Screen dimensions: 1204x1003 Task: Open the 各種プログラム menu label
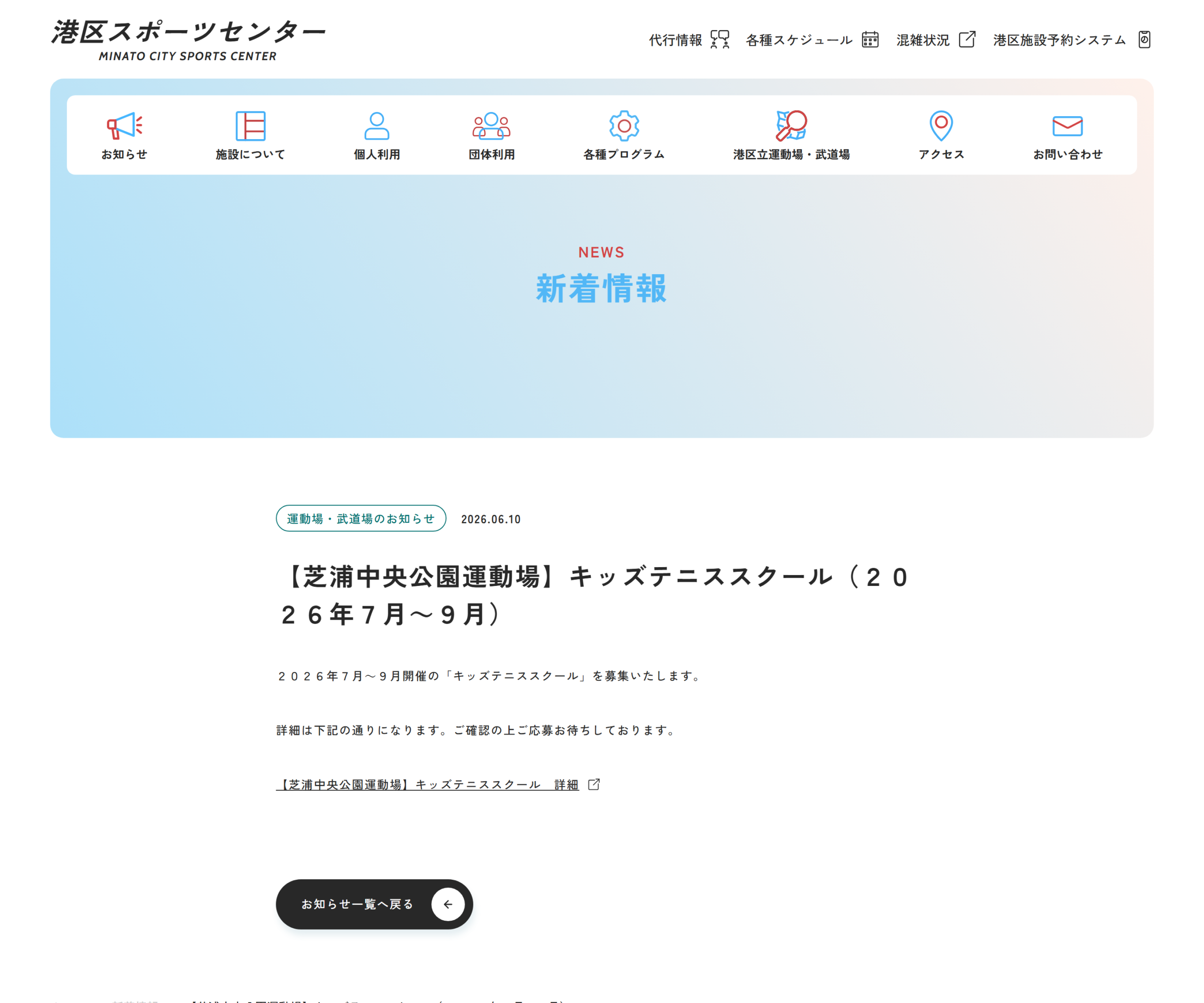tap(624, 154)
